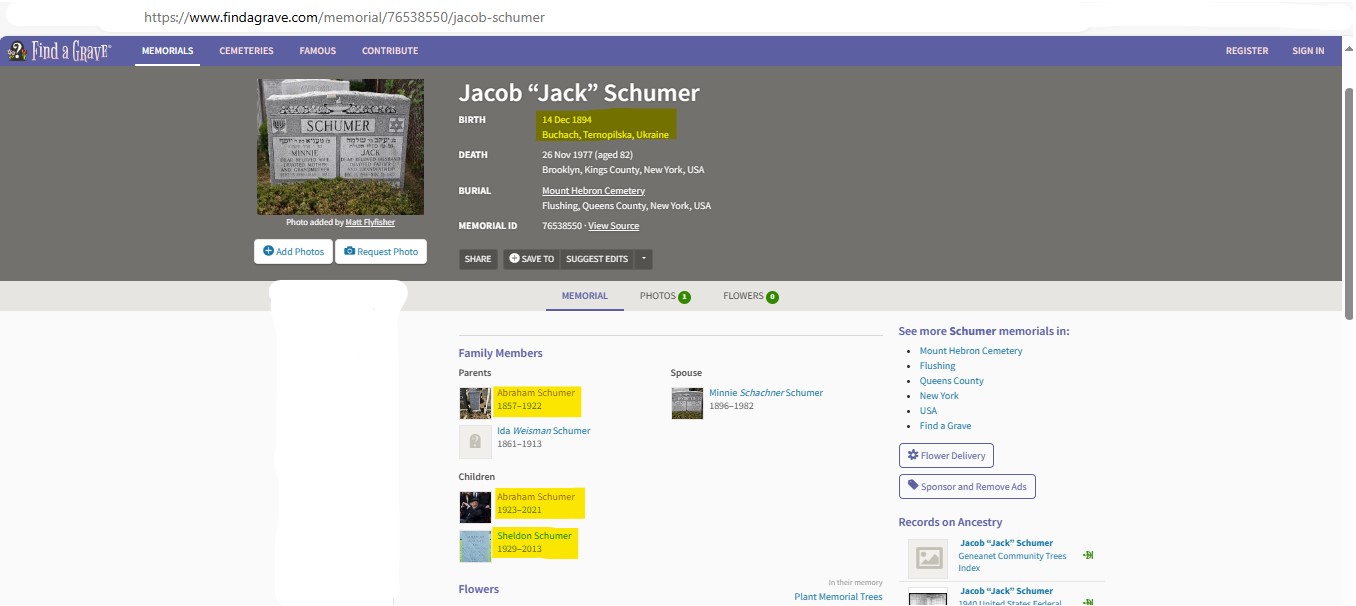Click the Jacob "Jack" Schumer name heading
The height and width of the screenshot is (606, 1356).
tap(579, 93)
